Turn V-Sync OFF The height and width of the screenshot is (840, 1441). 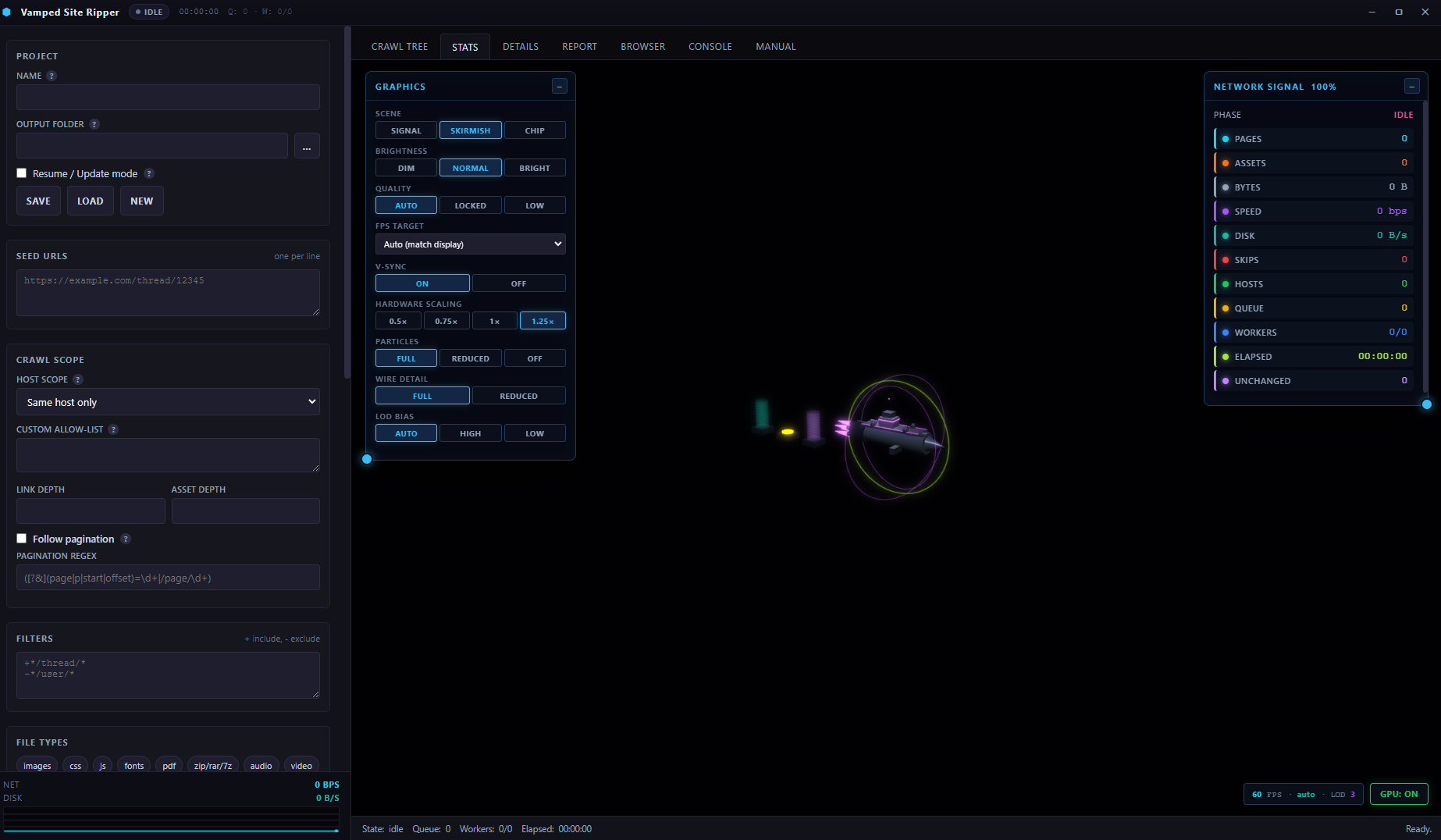point(518,283)
